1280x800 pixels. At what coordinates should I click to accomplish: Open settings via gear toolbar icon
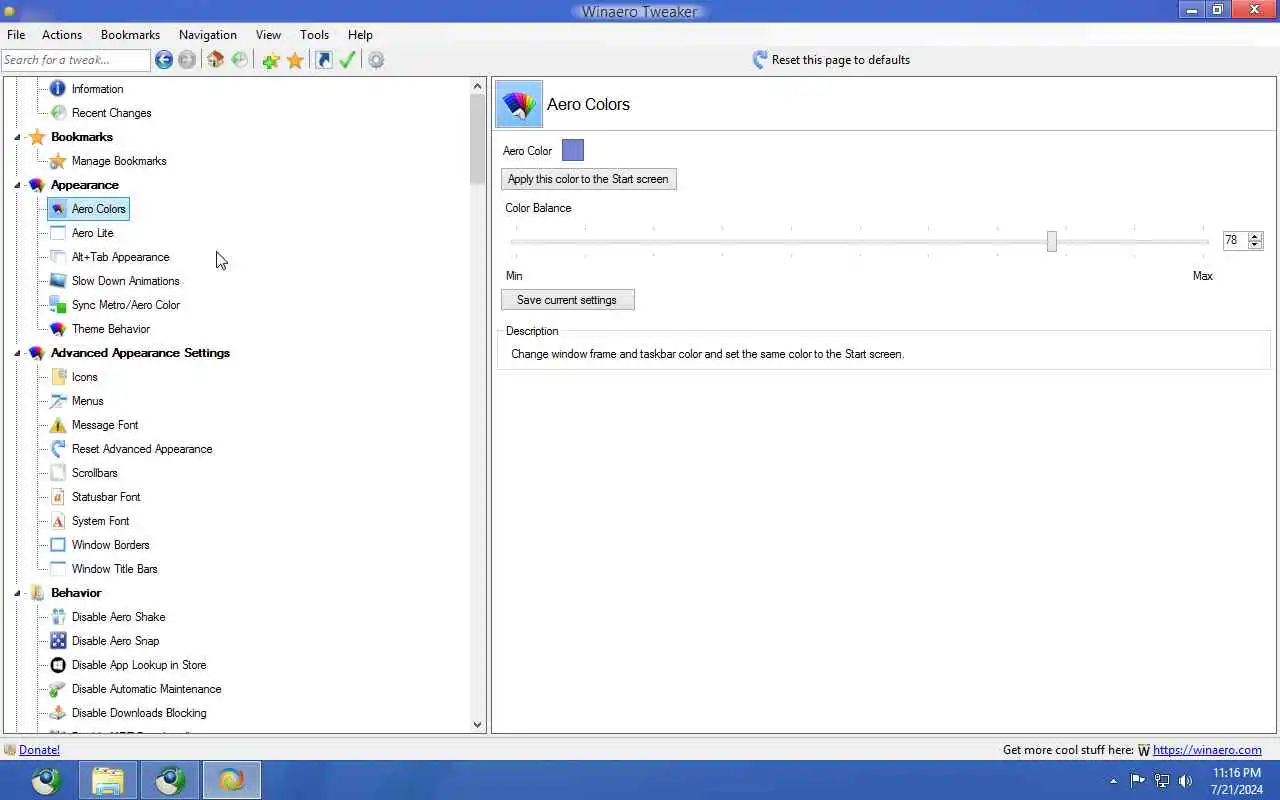pyautogui.click(x=376, y=60)
